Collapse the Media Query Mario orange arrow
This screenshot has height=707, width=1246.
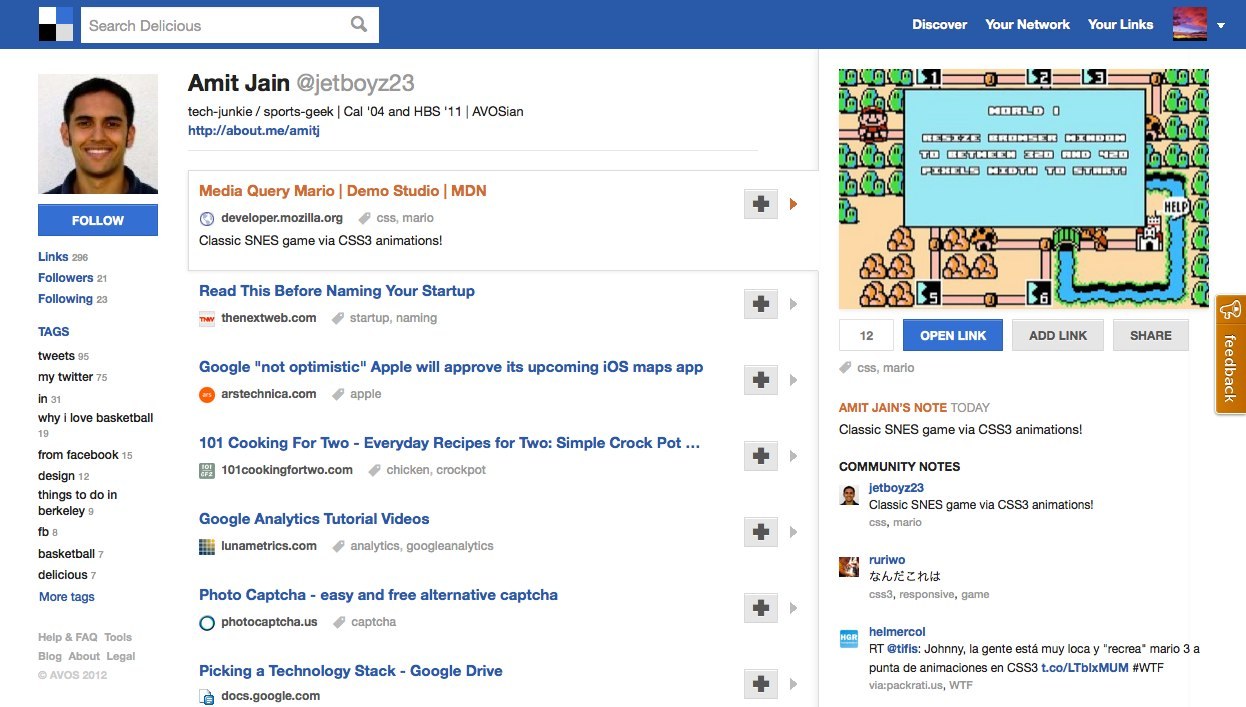click(x=794, y=204)
